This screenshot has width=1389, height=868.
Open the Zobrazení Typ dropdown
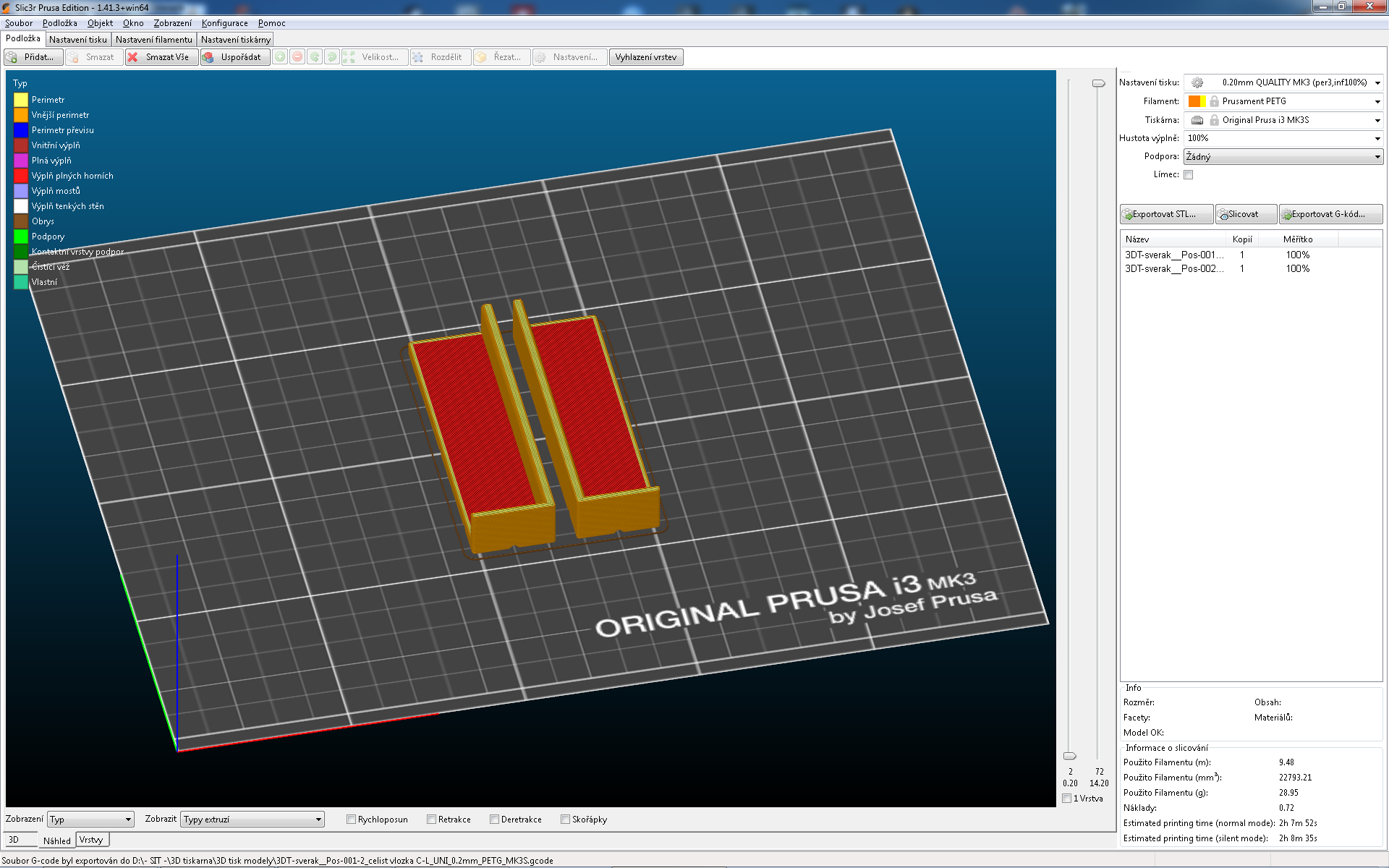click(90, 820)
